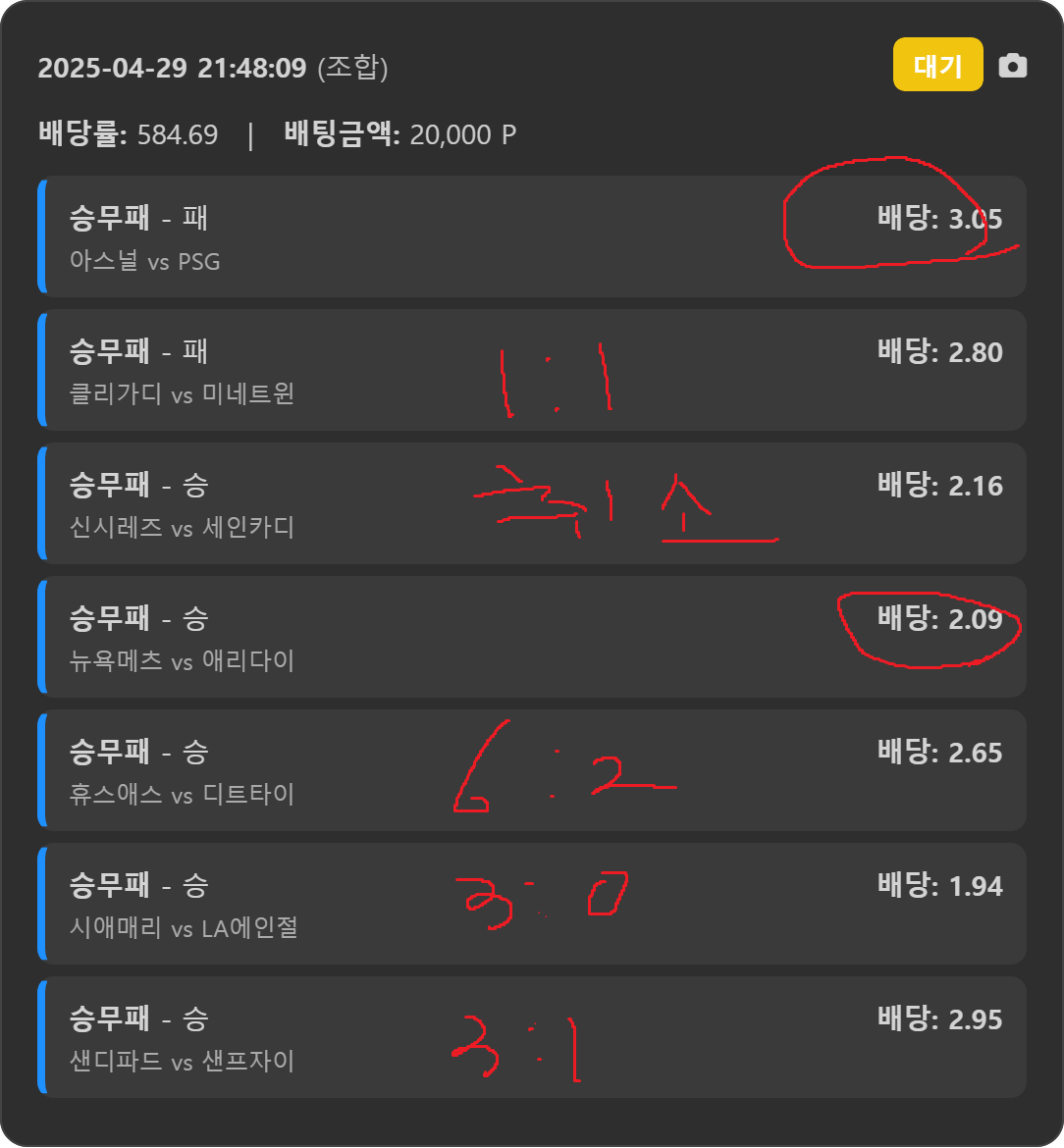The height and width of the screenshot is (1148, 1064).
Task: Click the odds label 배당: 2.80
Action: tap(940, 352)
